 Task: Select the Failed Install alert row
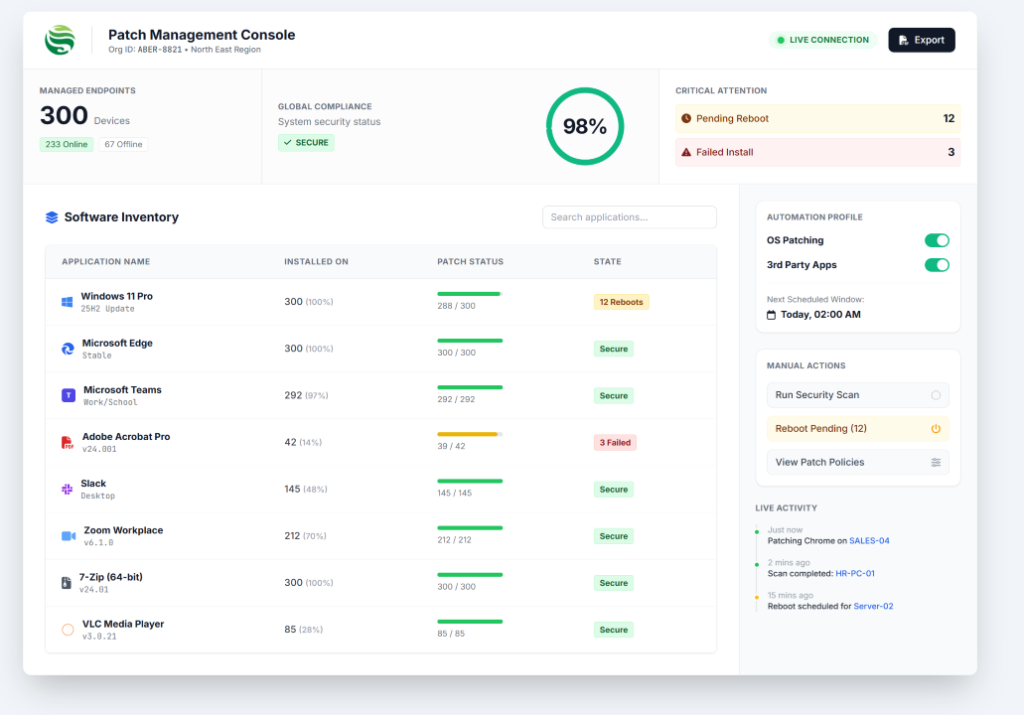click(817, 151)
